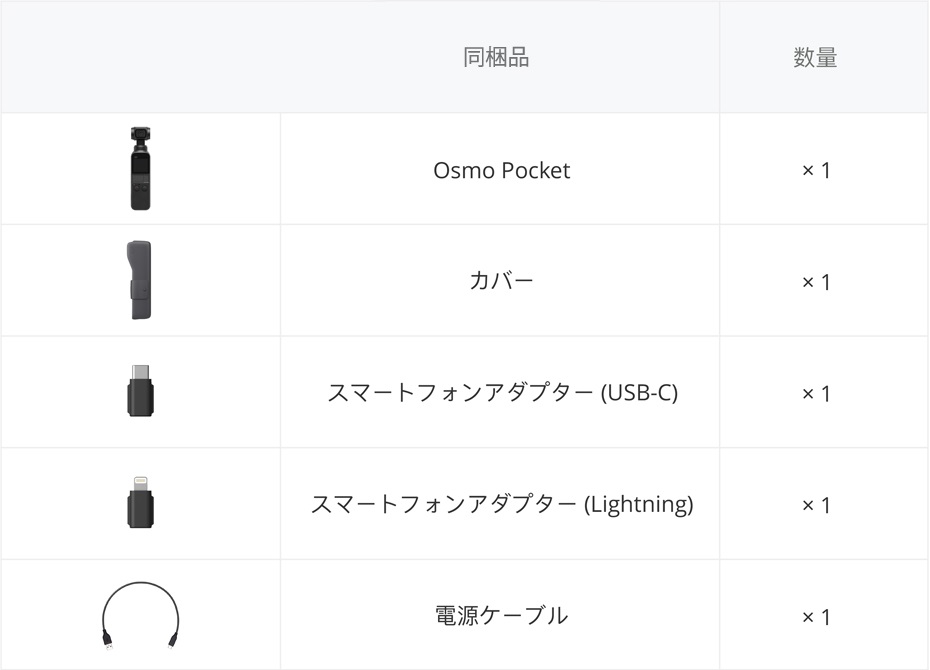The height and width of the screenshot is (670, 930).
Task: Click the USB-C smartphone adapter icon
Action: [141, 391]
